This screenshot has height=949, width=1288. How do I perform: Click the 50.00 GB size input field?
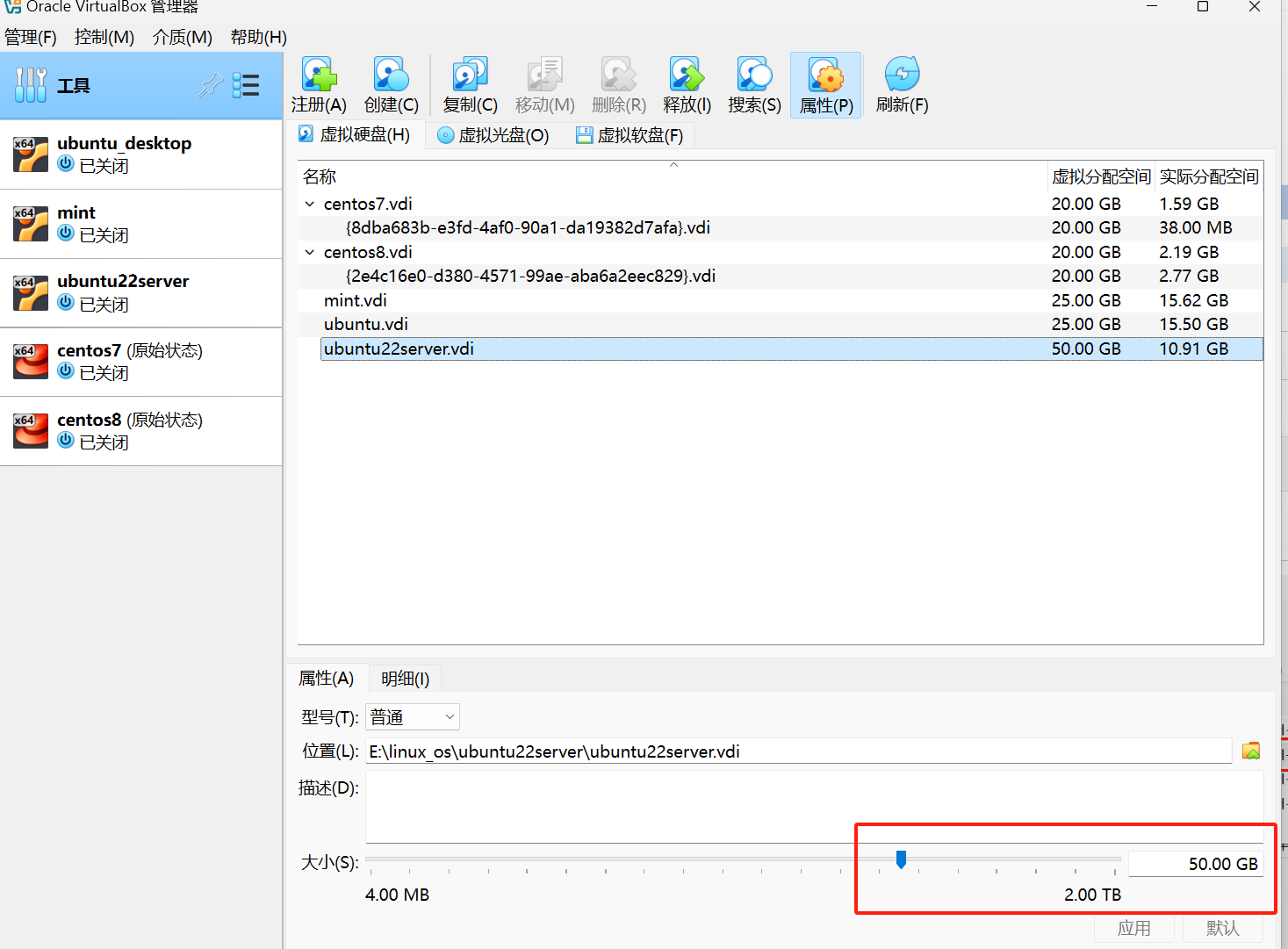(x=1196, y=864)
